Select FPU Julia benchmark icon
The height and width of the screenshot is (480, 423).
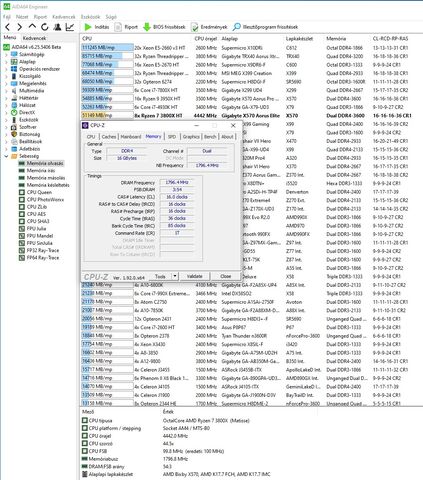(x=22, y=228)
